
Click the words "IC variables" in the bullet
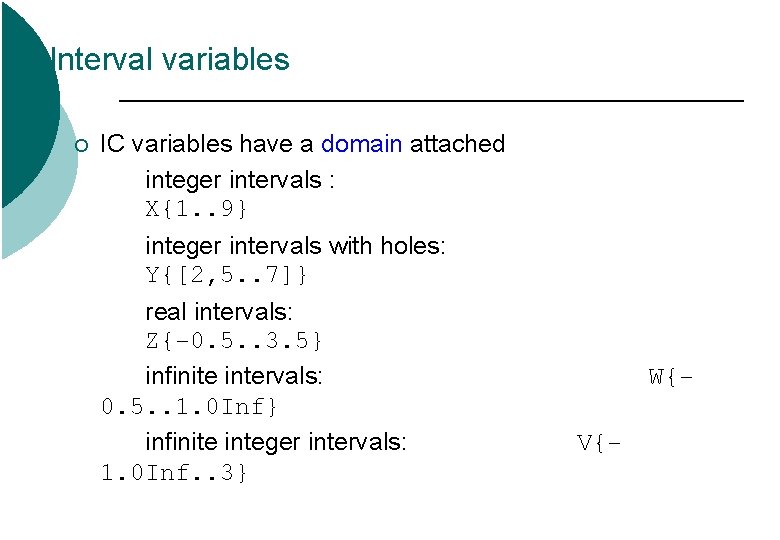(x=166, y=144)
